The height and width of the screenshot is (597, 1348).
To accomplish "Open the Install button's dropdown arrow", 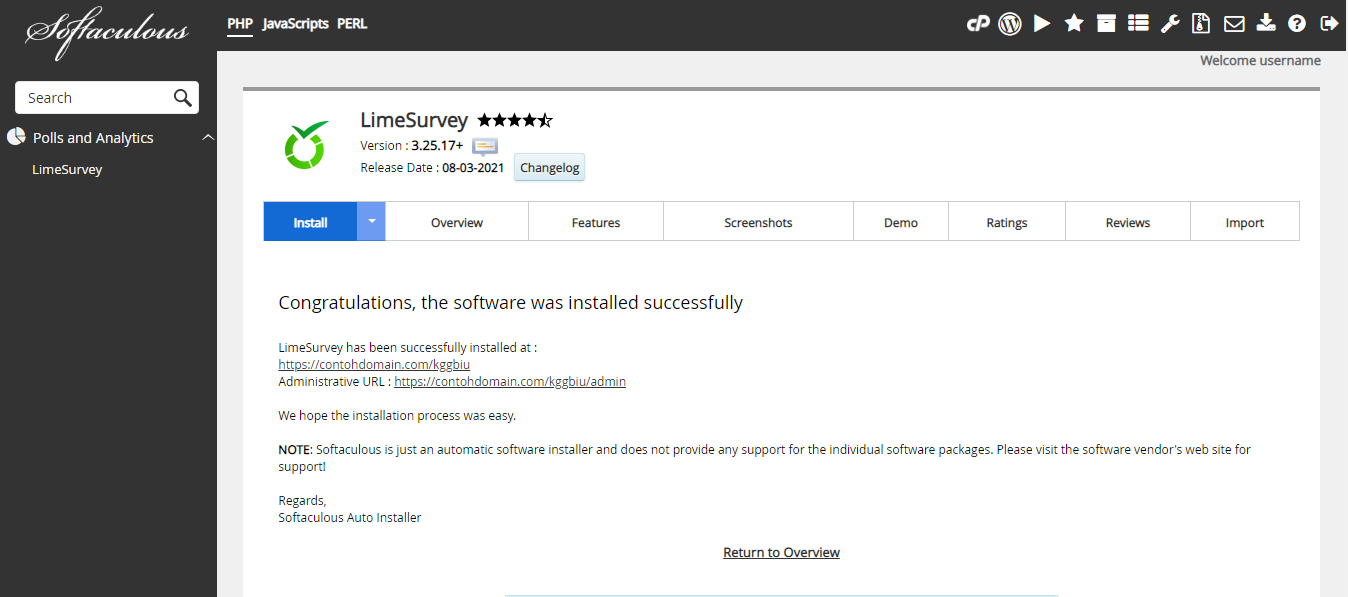I will pos(370,220).
